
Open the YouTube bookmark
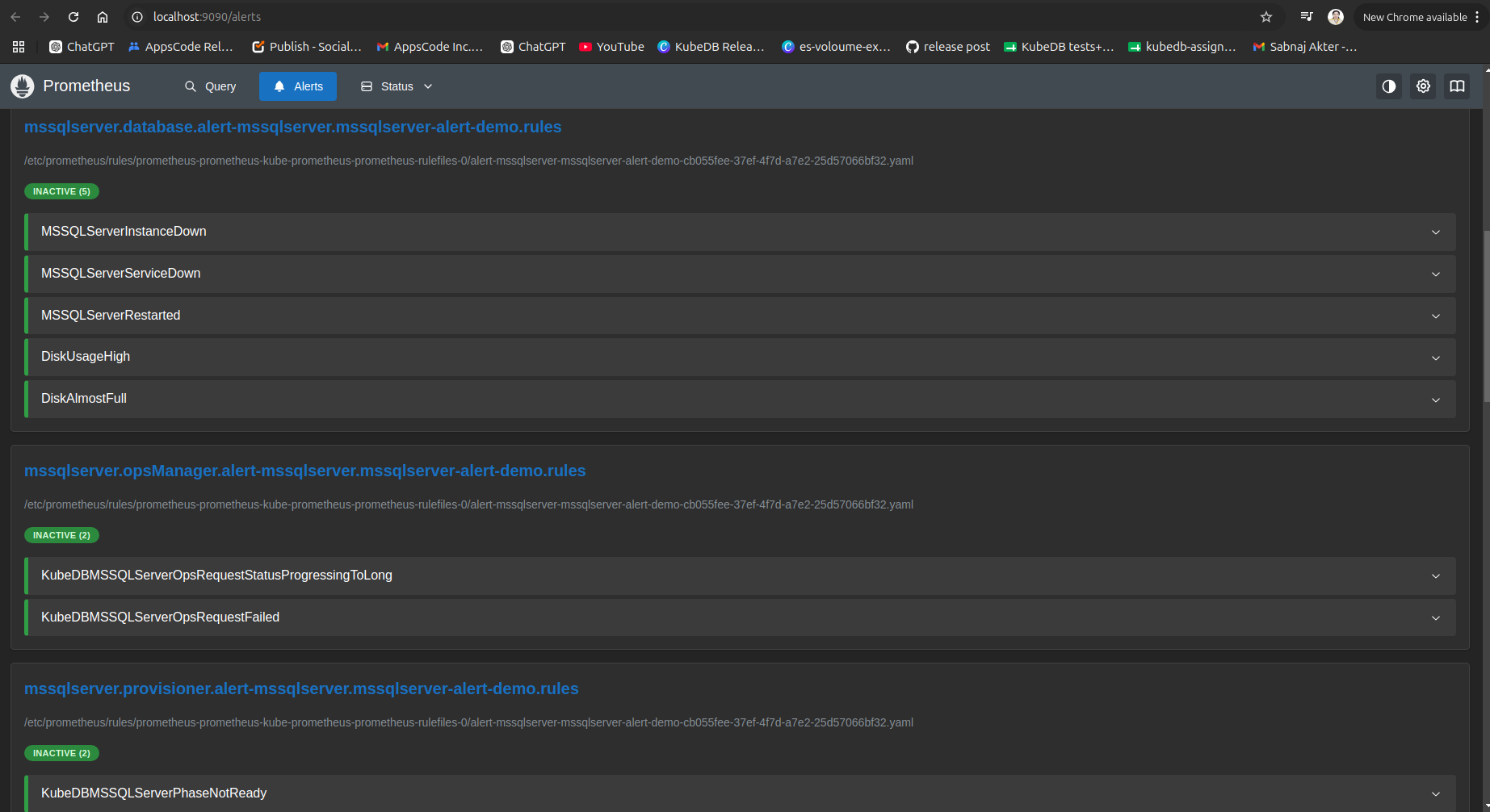[611, 47]
